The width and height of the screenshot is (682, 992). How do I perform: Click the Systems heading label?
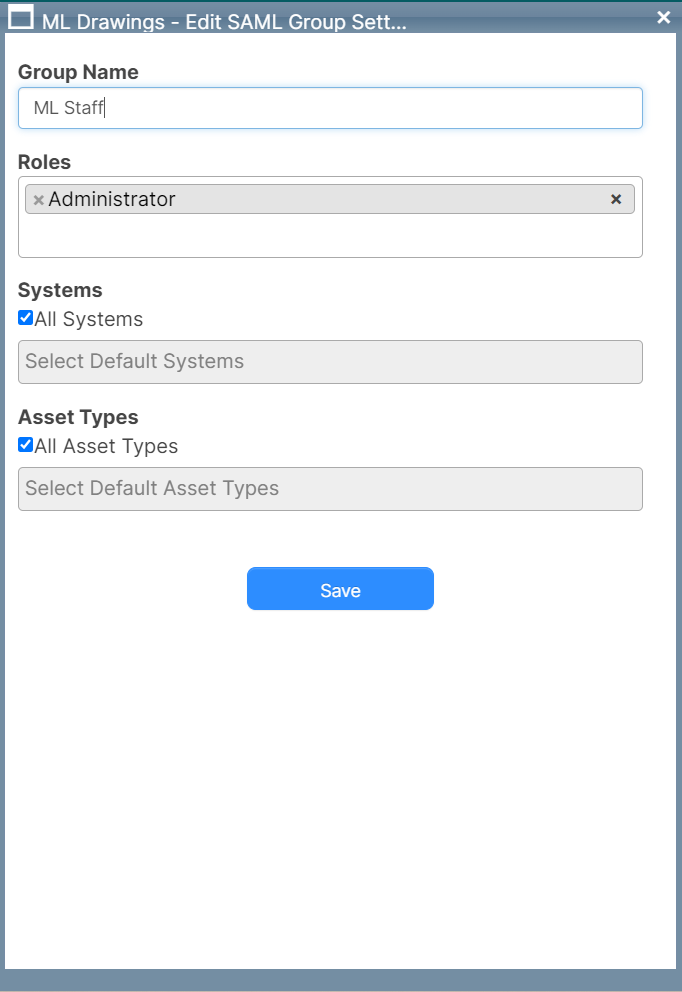tap(60, 290)
